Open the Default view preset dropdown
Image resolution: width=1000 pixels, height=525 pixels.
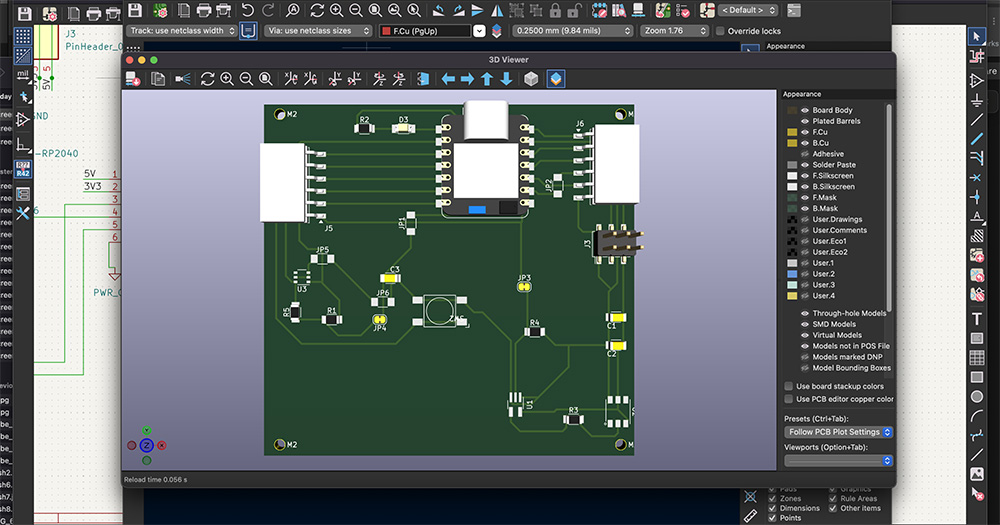pos(748,10)
